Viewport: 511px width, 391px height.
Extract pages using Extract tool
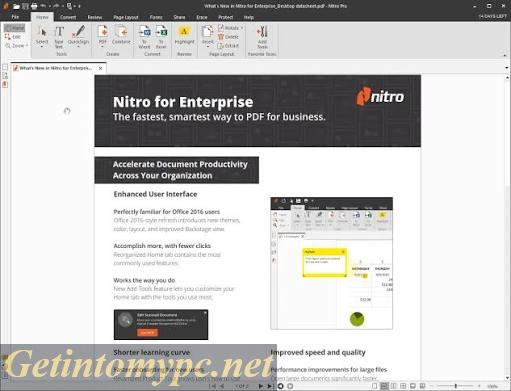(228, 46)
